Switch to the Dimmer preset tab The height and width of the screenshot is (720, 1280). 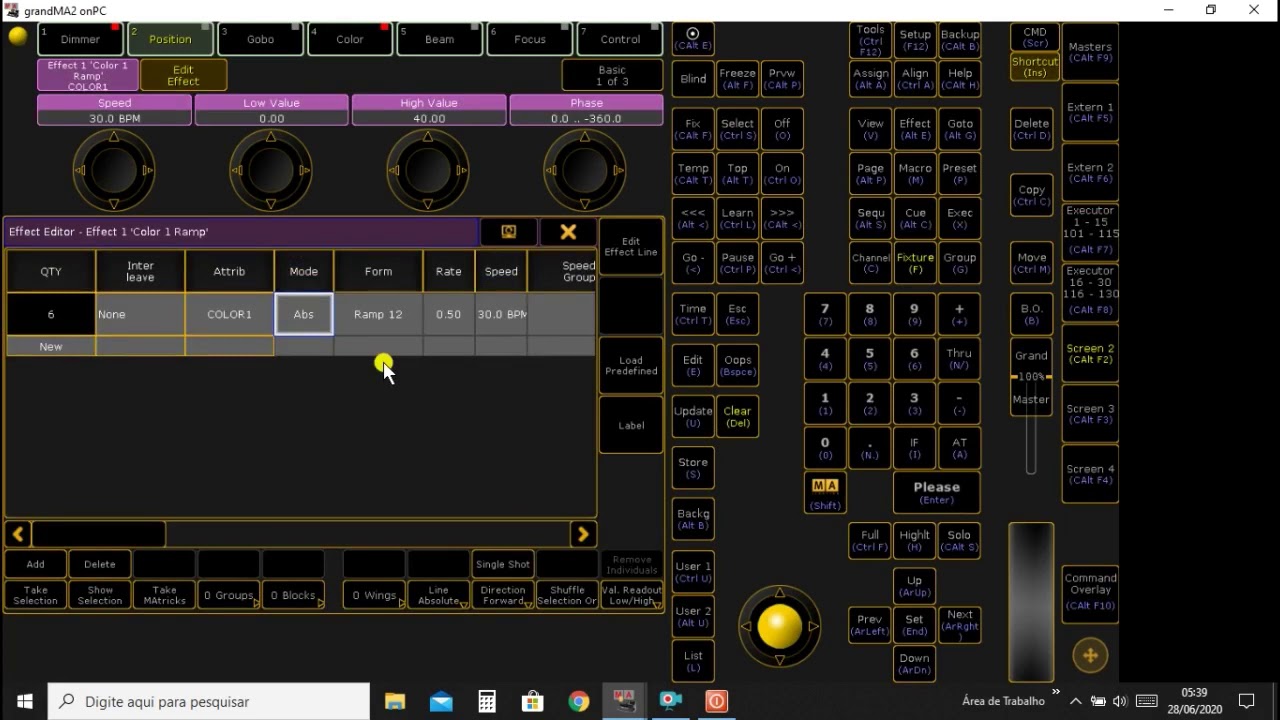pos(81,39)
